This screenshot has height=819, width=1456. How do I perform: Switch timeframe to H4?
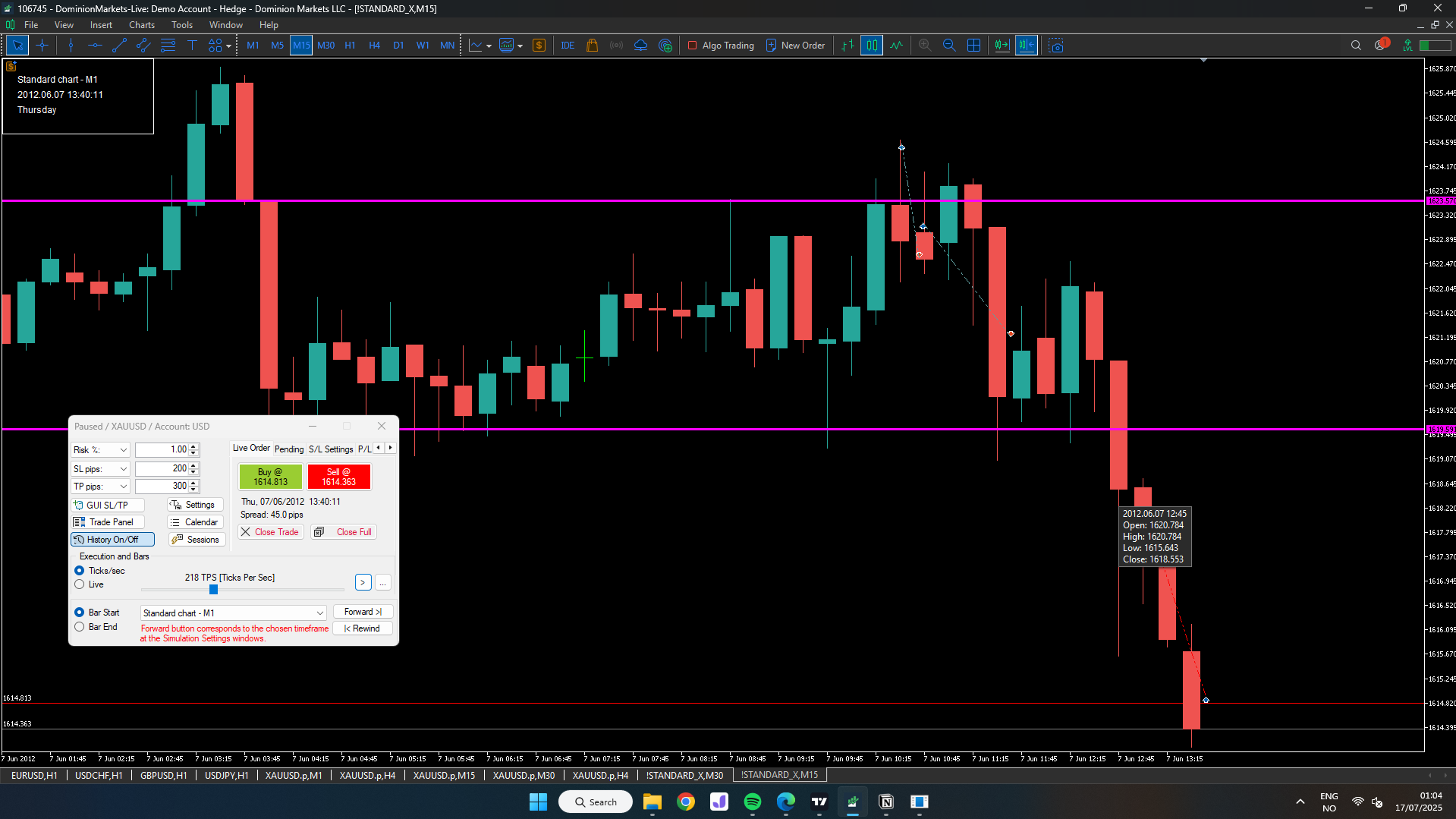(374, 46)
